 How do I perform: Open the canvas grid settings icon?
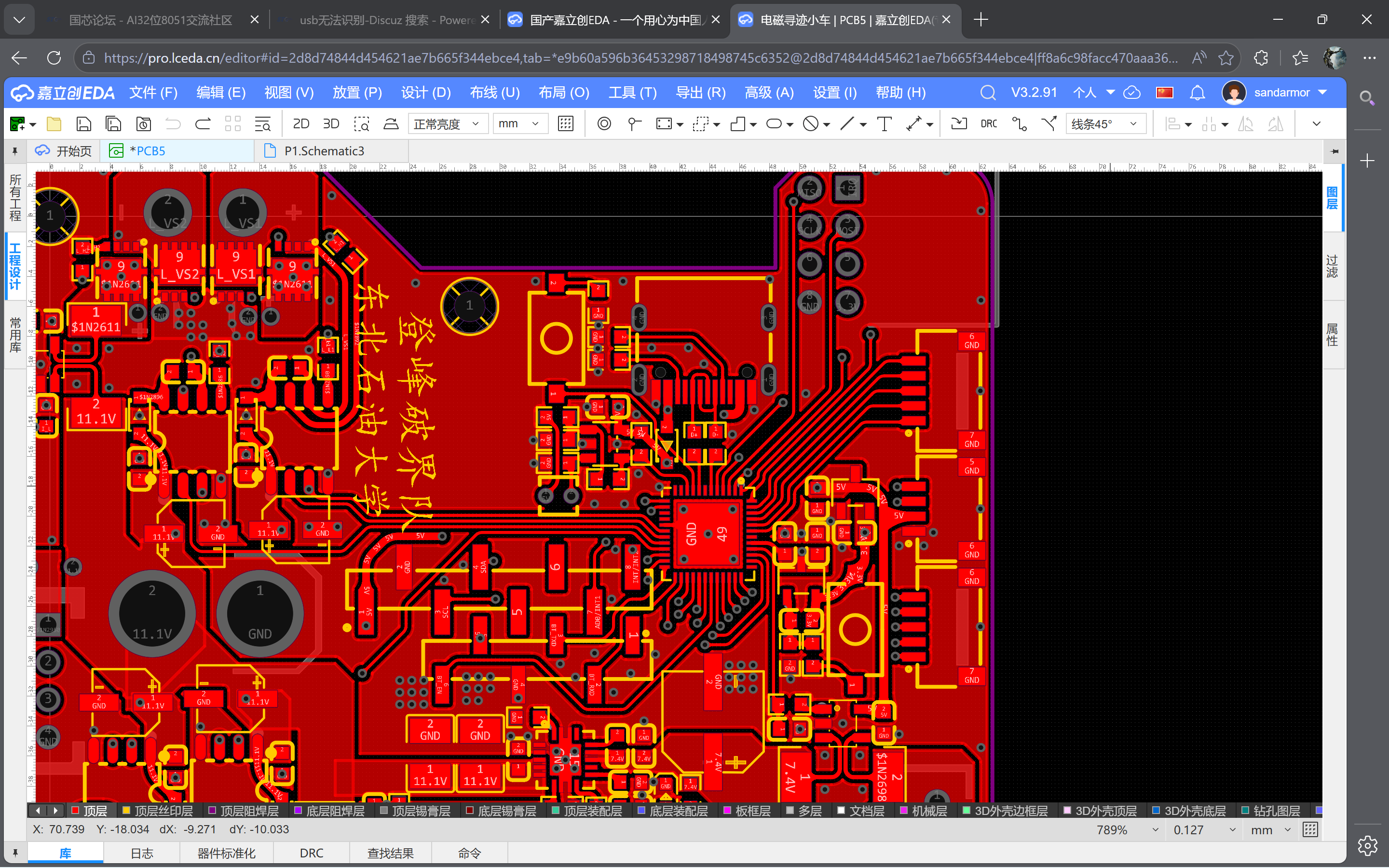566,123
